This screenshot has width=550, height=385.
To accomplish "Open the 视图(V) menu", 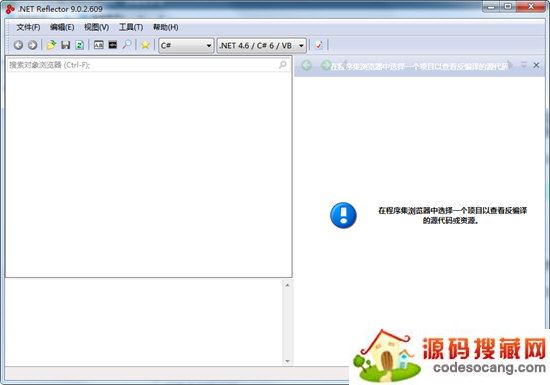I will (96, 27).
